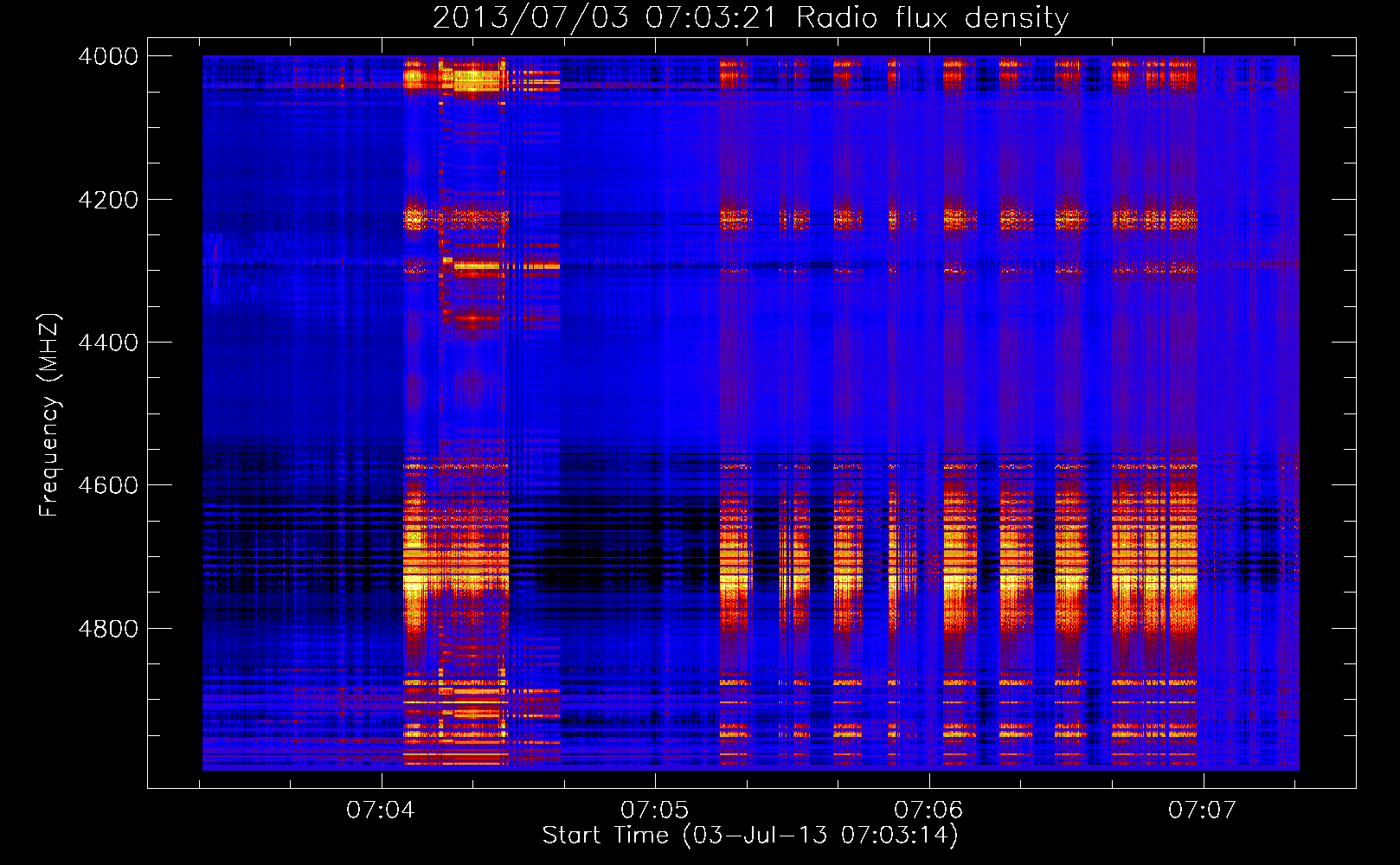Click the 4000 frequency tick label
The image size is (1400, 865).
click(108, 56)
